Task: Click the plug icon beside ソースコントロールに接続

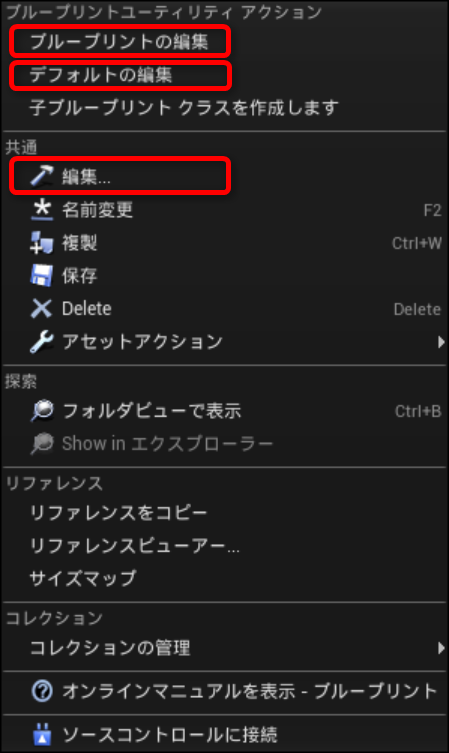Action: point(42,735)
